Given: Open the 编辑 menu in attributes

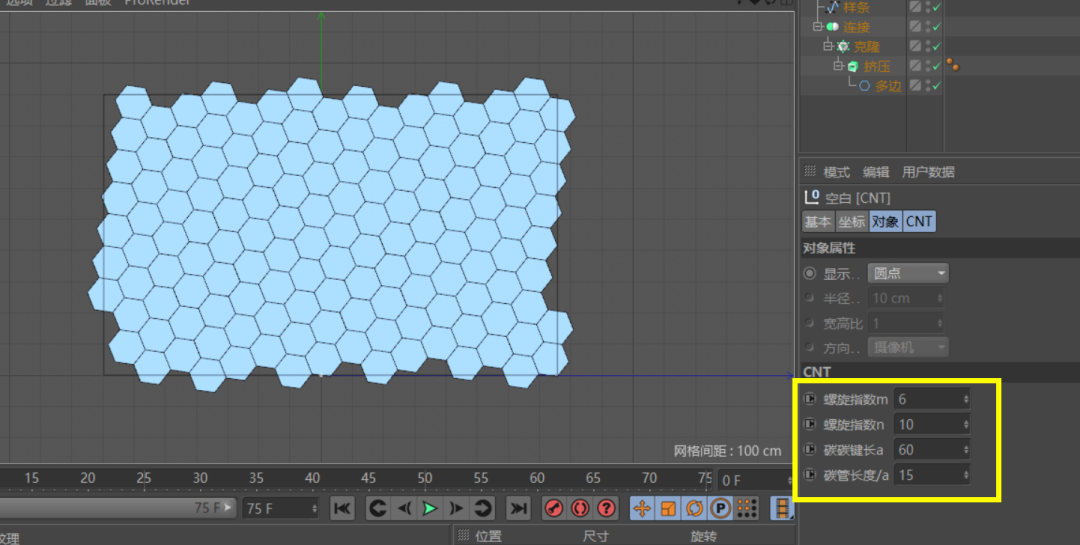Looking at the screenshot, I should pos(876,172).
